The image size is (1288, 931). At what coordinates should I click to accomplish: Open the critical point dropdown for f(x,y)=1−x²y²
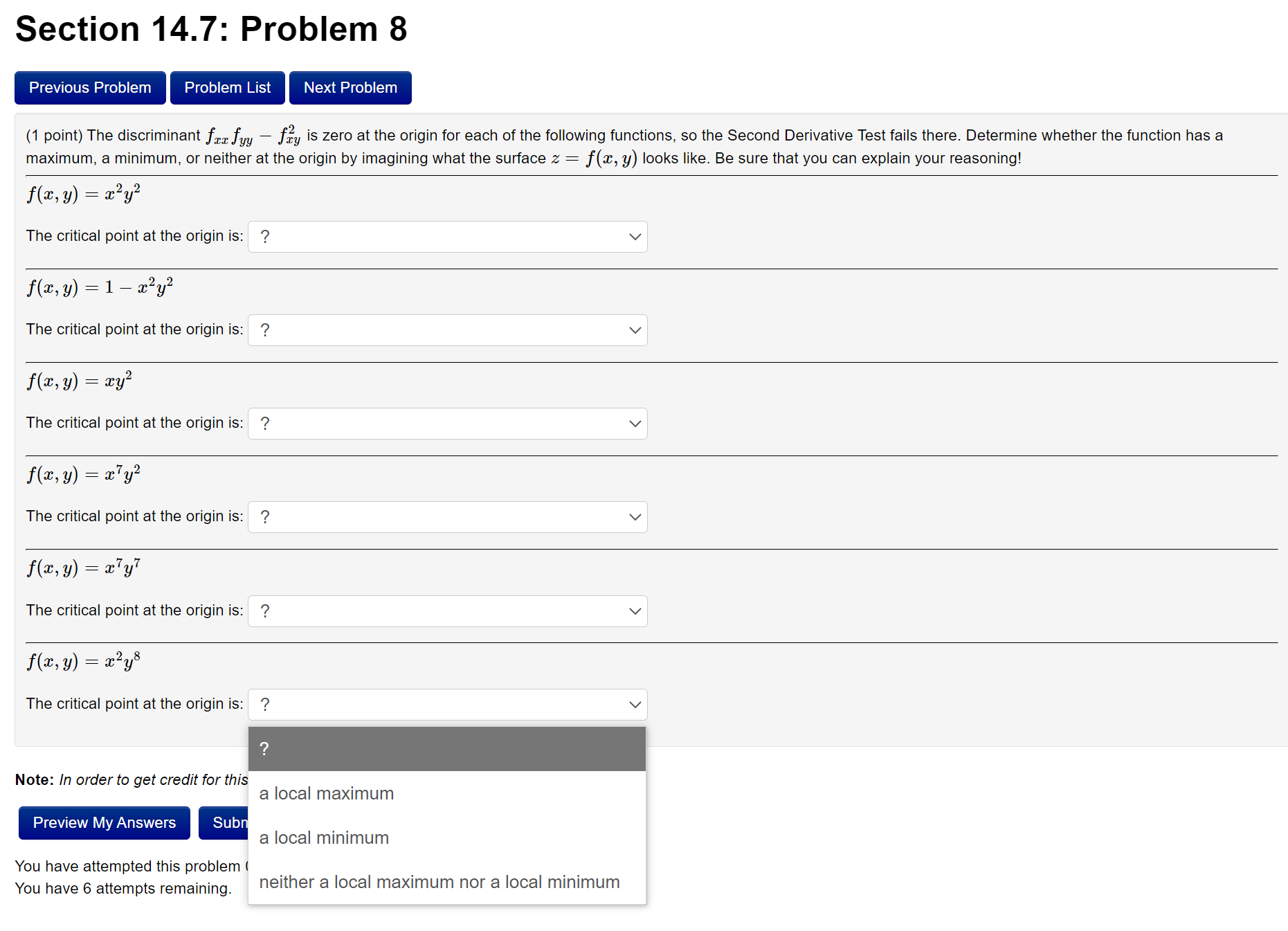[447, 330]
